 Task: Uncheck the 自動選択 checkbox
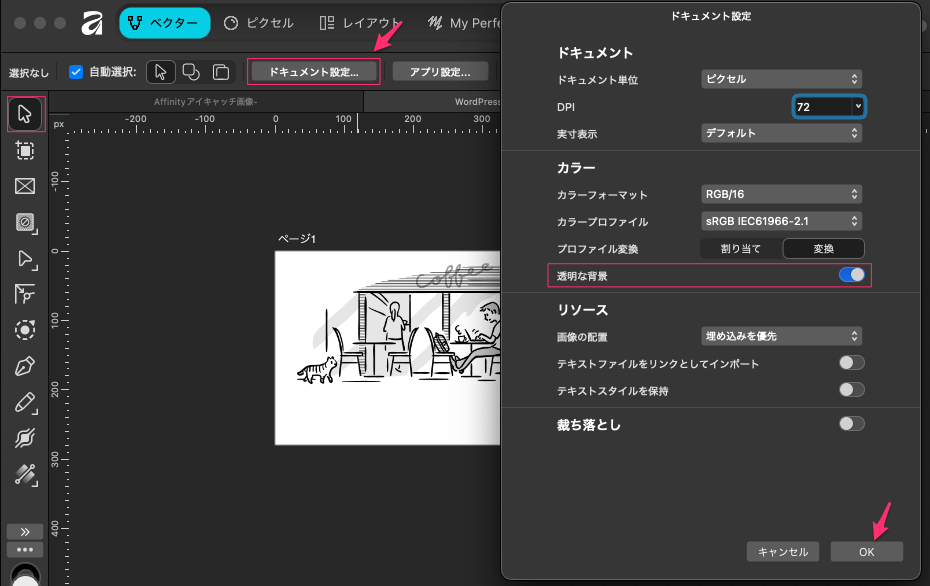(76, 72)
